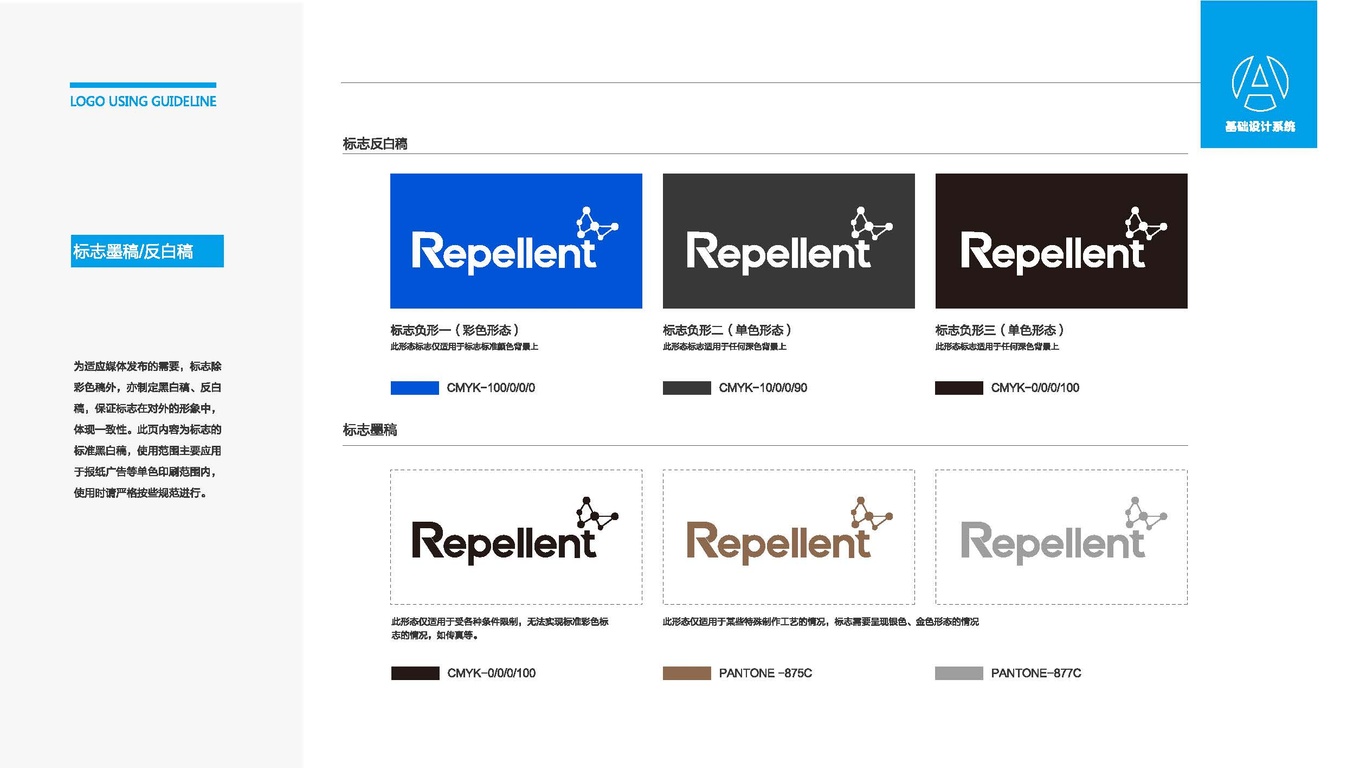Image resolution: width=1366 pixels, height=768 pixels.
Task: Click the 标志负形一（彩色形态） caption
Action: [456, 330]
